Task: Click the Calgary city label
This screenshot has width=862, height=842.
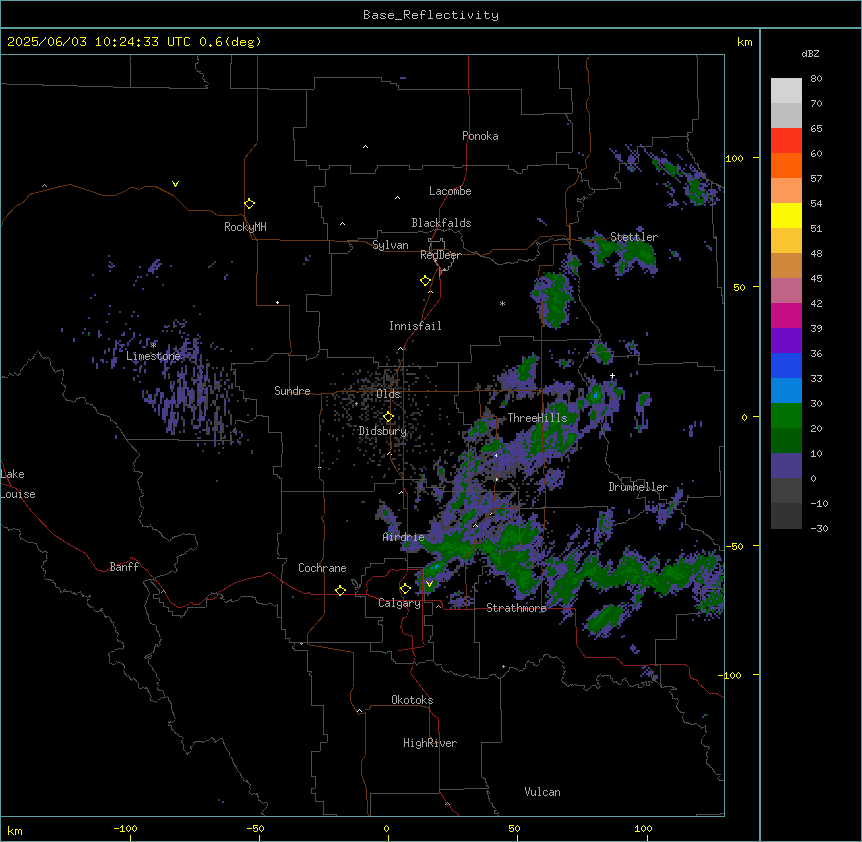Action: pos(399,603)
